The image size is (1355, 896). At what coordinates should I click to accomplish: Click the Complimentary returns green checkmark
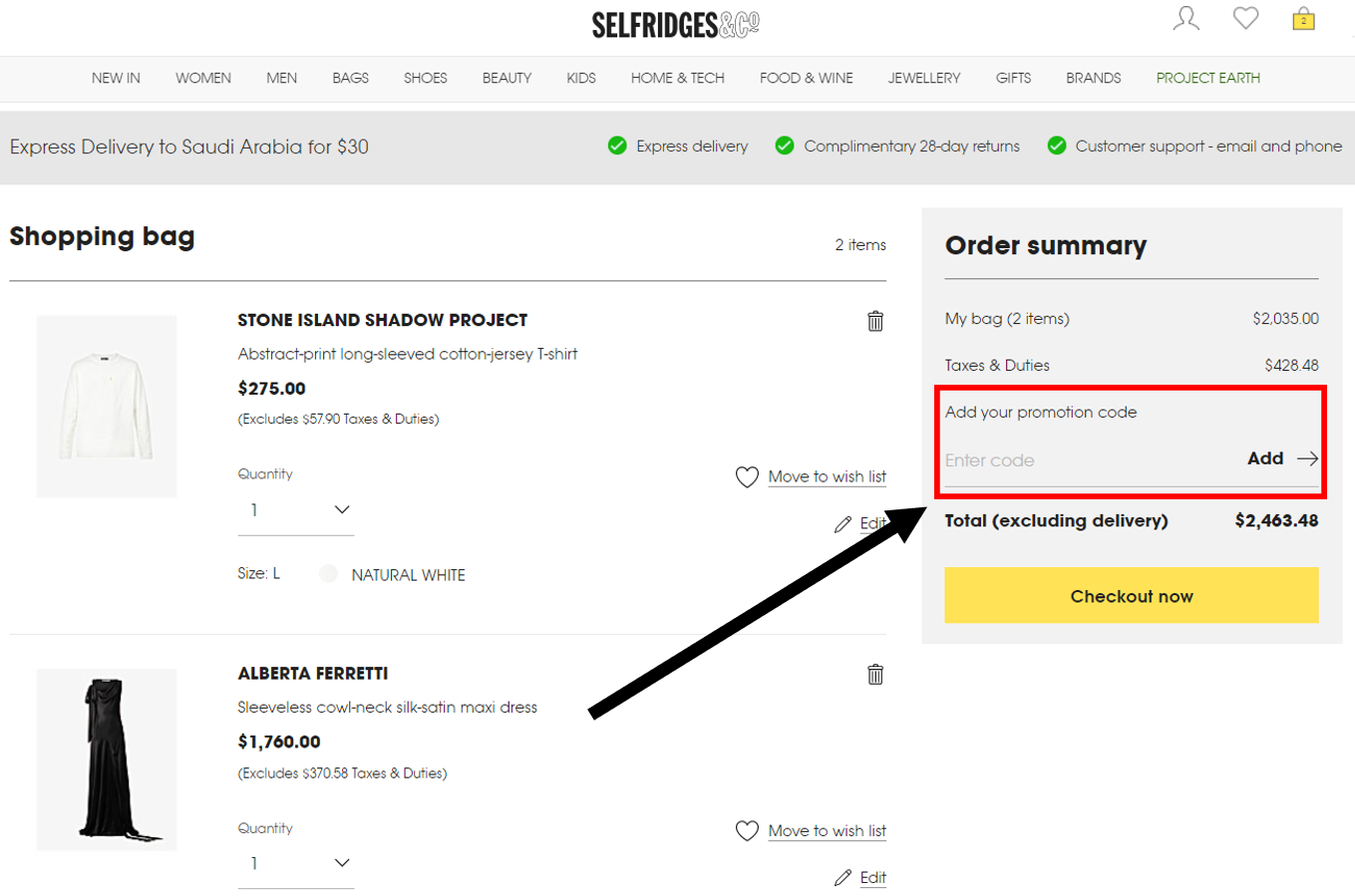click(785, 146)
